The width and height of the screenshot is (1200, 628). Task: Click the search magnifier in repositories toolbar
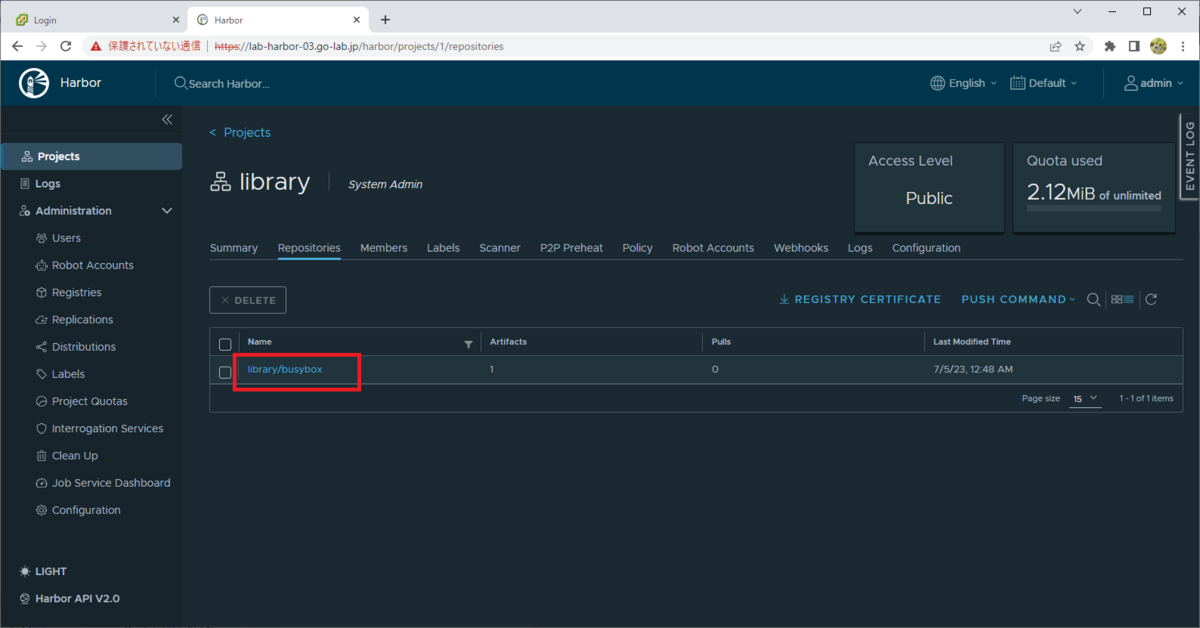tap(1094, 299)
